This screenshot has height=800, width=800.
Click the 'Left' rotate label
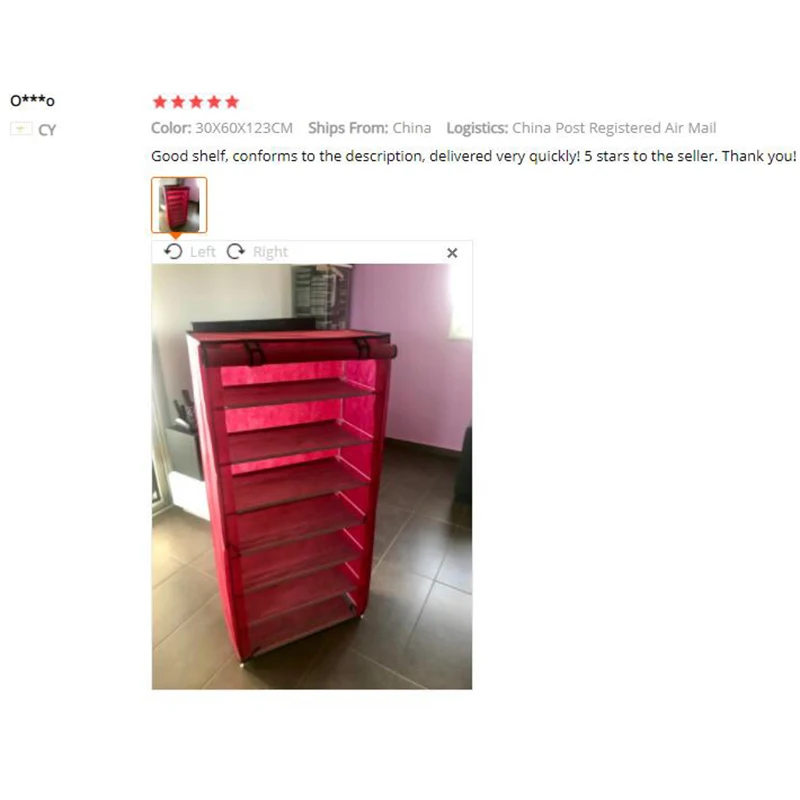point(203,252)
